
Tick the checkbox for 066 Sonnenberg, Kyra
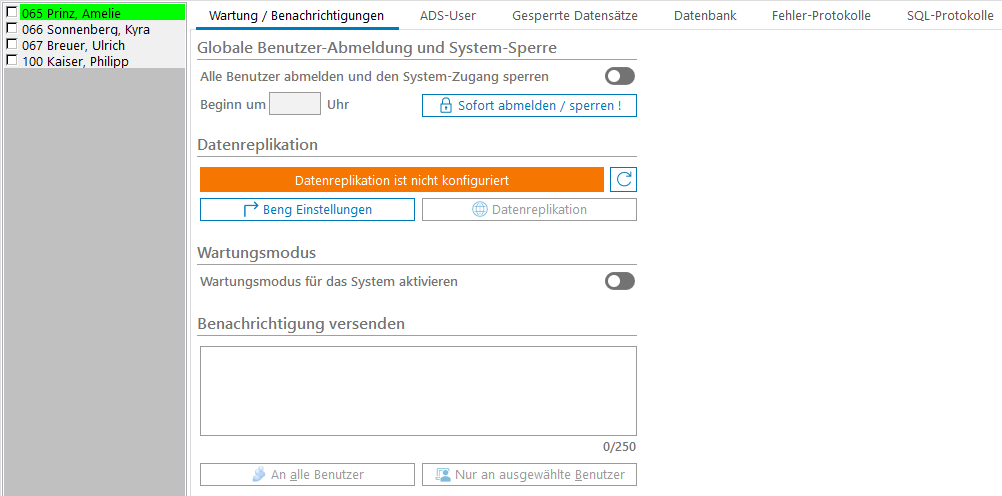(x=12, y=29)
